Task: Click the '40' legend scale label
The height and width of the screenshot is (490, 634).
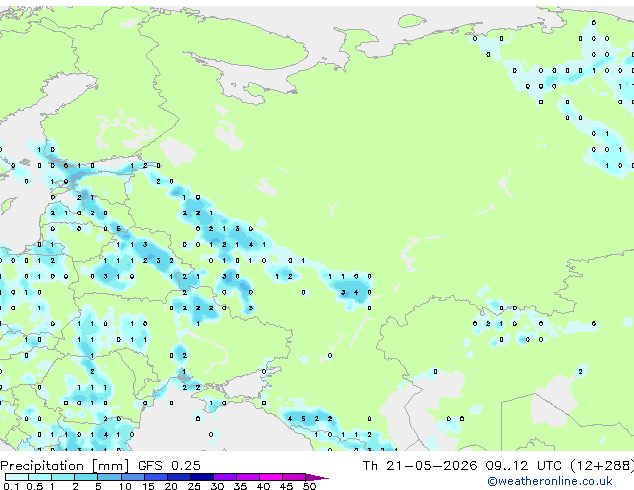Action: pyautogui.click(x=263, y=486)
